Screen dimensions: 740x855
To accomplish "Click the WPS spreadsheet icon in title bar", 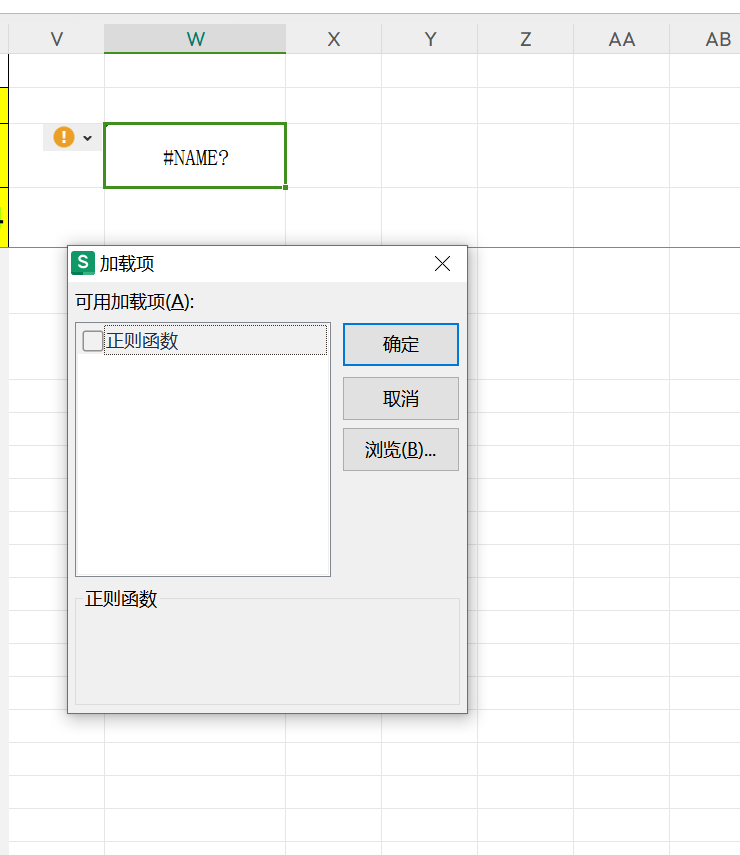I will pyautogui.click(x=83, y=263).
